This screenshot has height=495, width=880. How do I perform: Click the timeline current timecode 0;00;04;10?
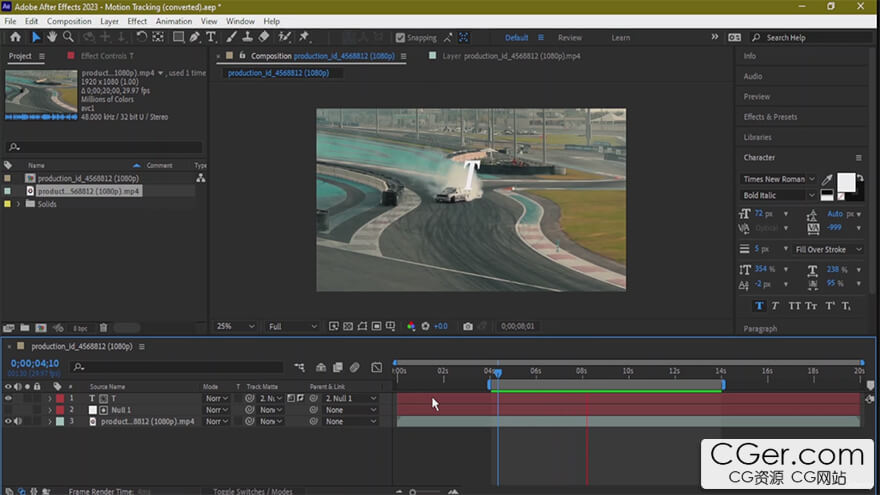point(35,364)
